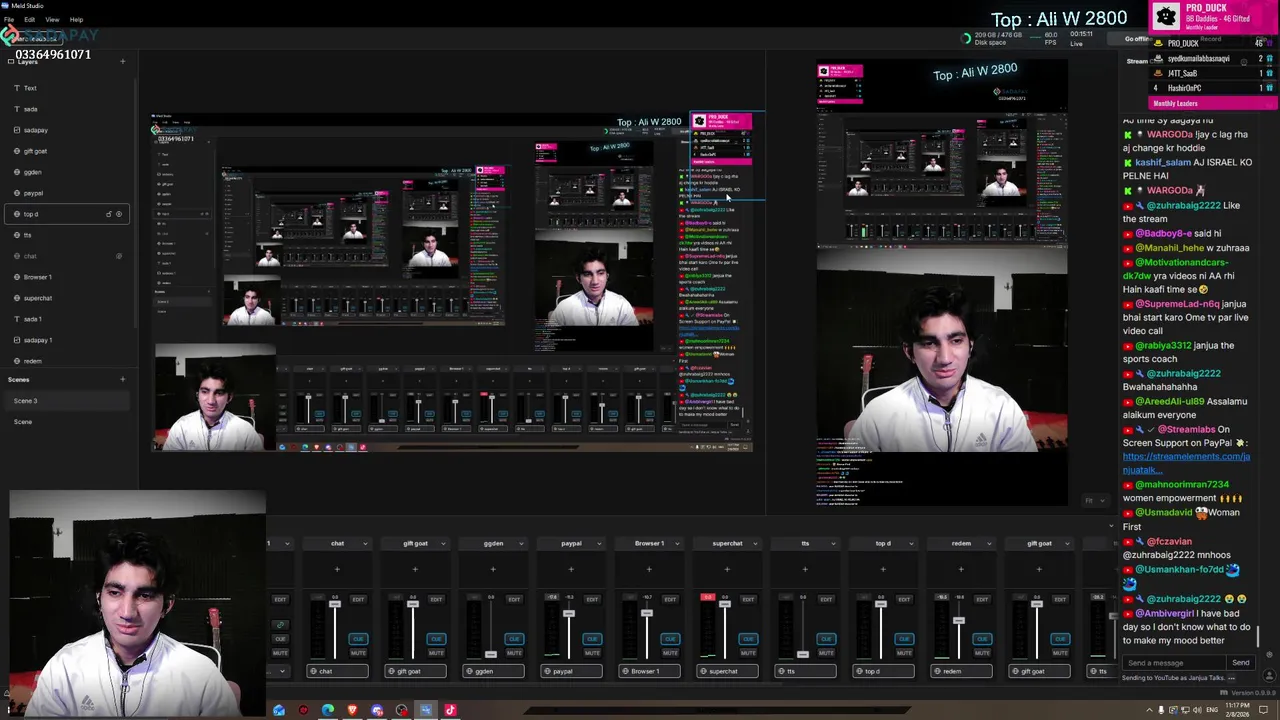Toggle visibility eye of top d layer
Image resolution: width=1280 pixels, height=720 pixels.
pyautogui.click(x=119, y=214)
